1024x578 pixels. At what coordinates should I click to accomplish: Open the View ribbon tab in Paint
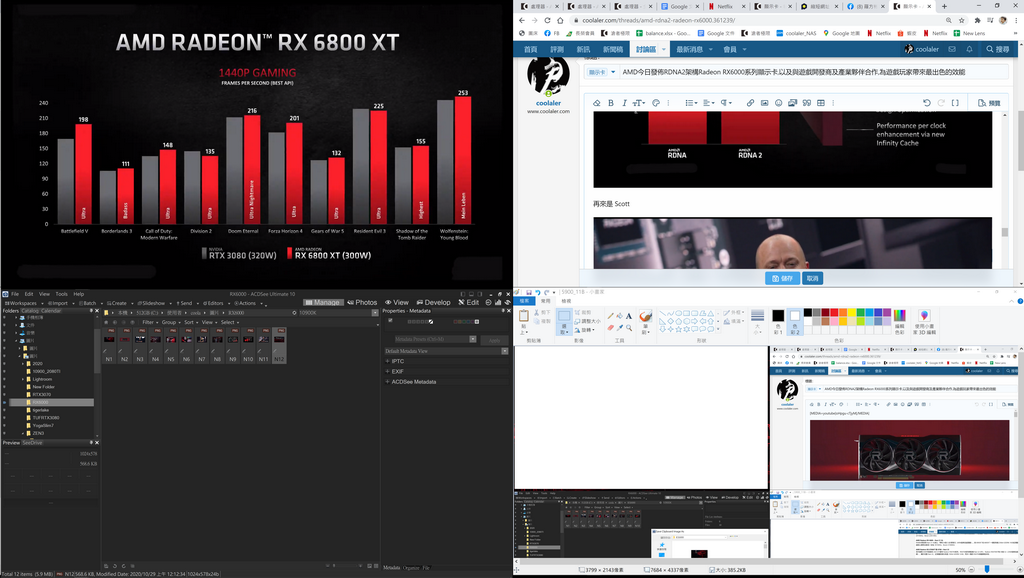point(566,300)
